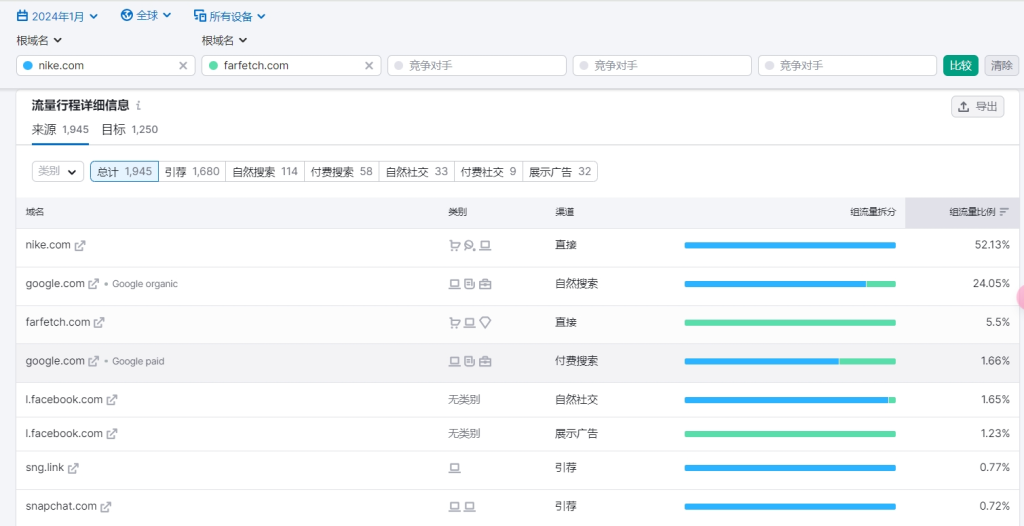Remove farfetch.com from the domain field
The width and height of the screenshot is (1024, 526).
[369, 65]
